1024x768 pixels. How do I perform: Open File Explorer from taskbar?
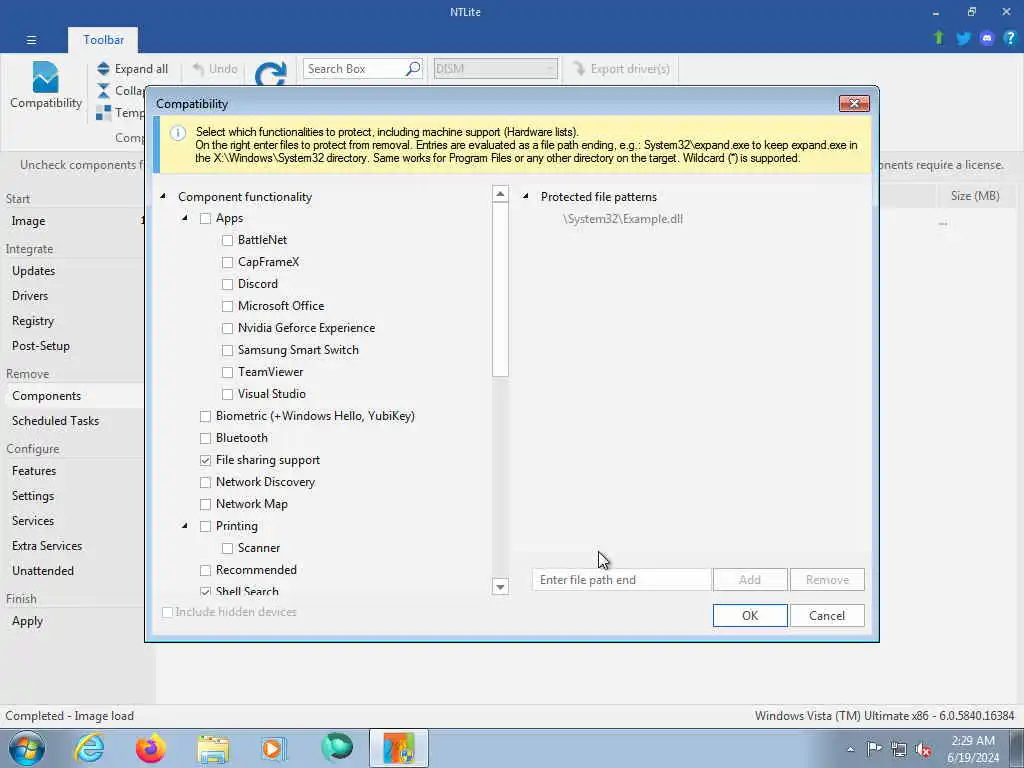point(213,749)
